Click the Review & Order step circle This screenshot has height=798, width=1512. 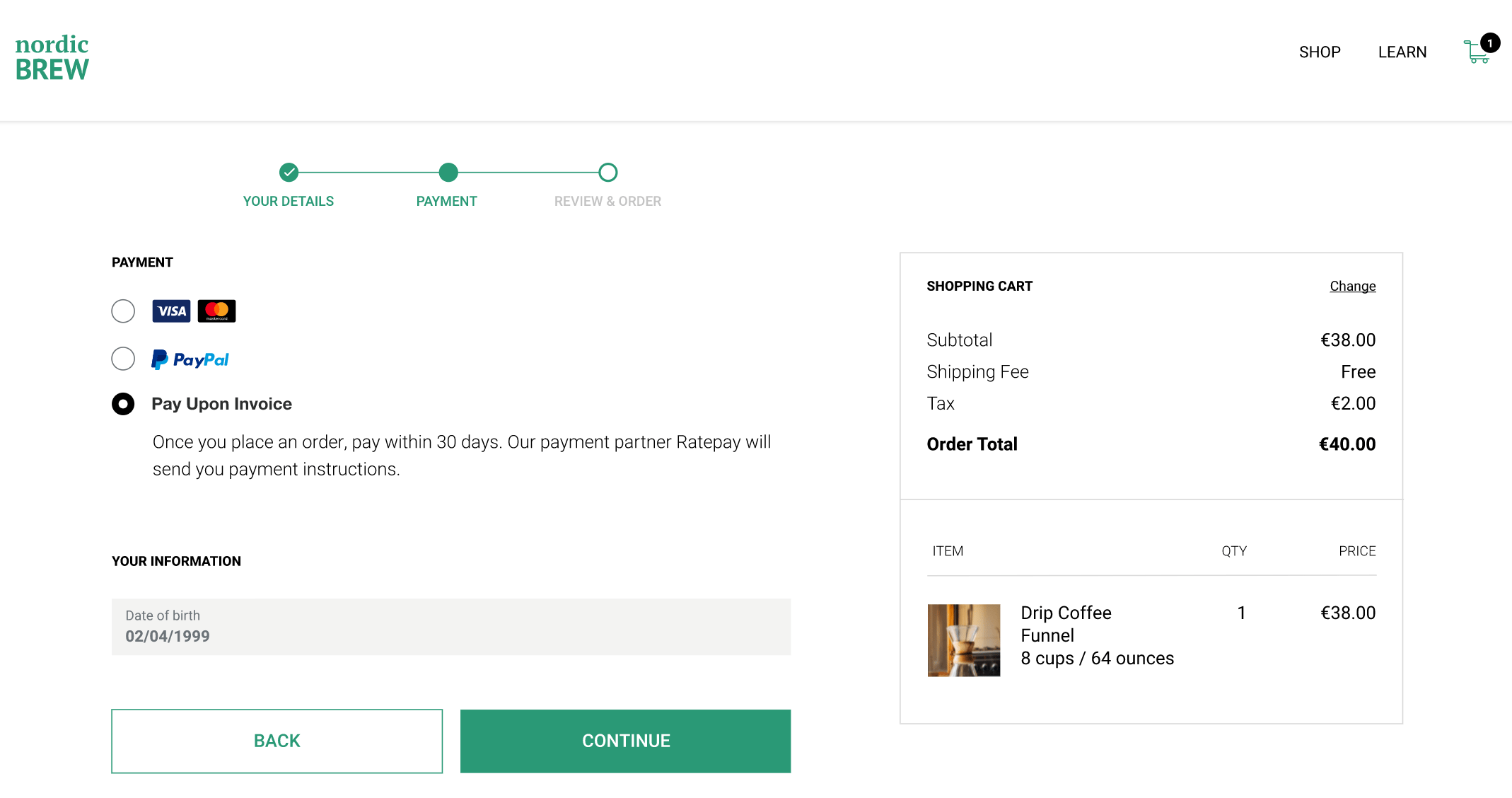[x=608, y=172]
